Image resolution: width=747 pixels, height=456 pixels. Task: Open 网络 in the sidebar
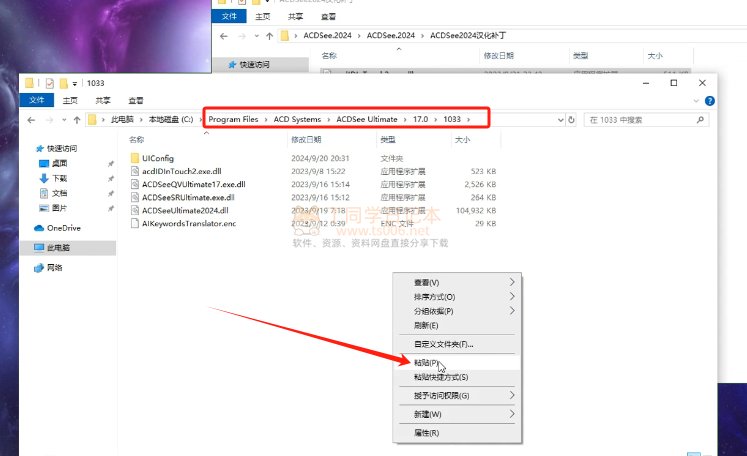pos(54,268)
